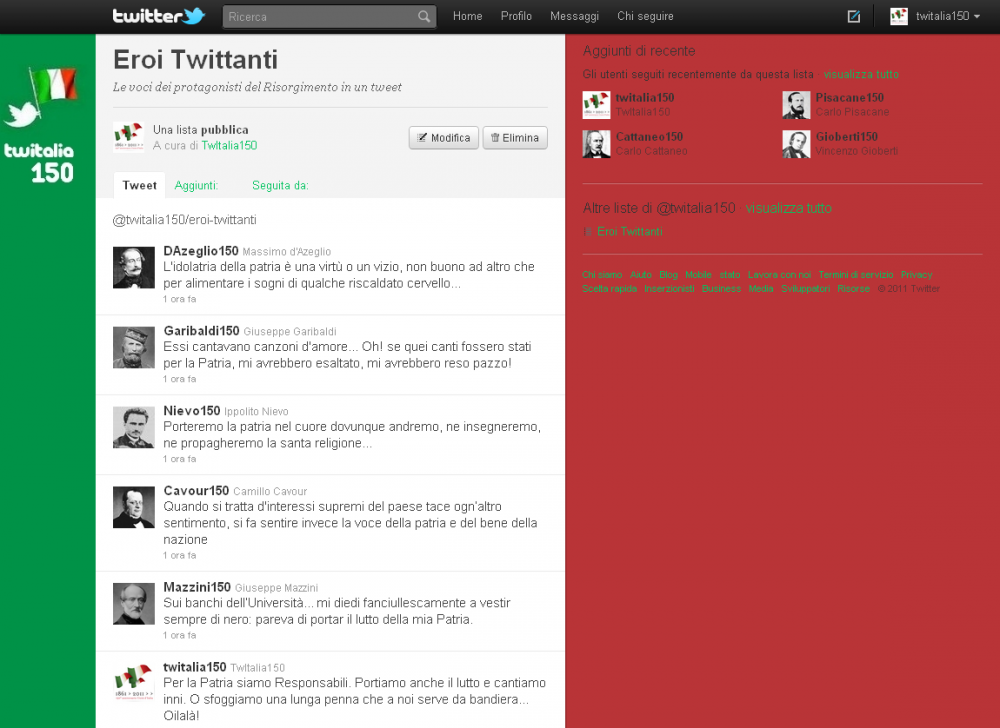Click the Cattaneo150 portrait in the sidebar
This screenshot has width=1000, height=728.
click(x=596, y=144)
